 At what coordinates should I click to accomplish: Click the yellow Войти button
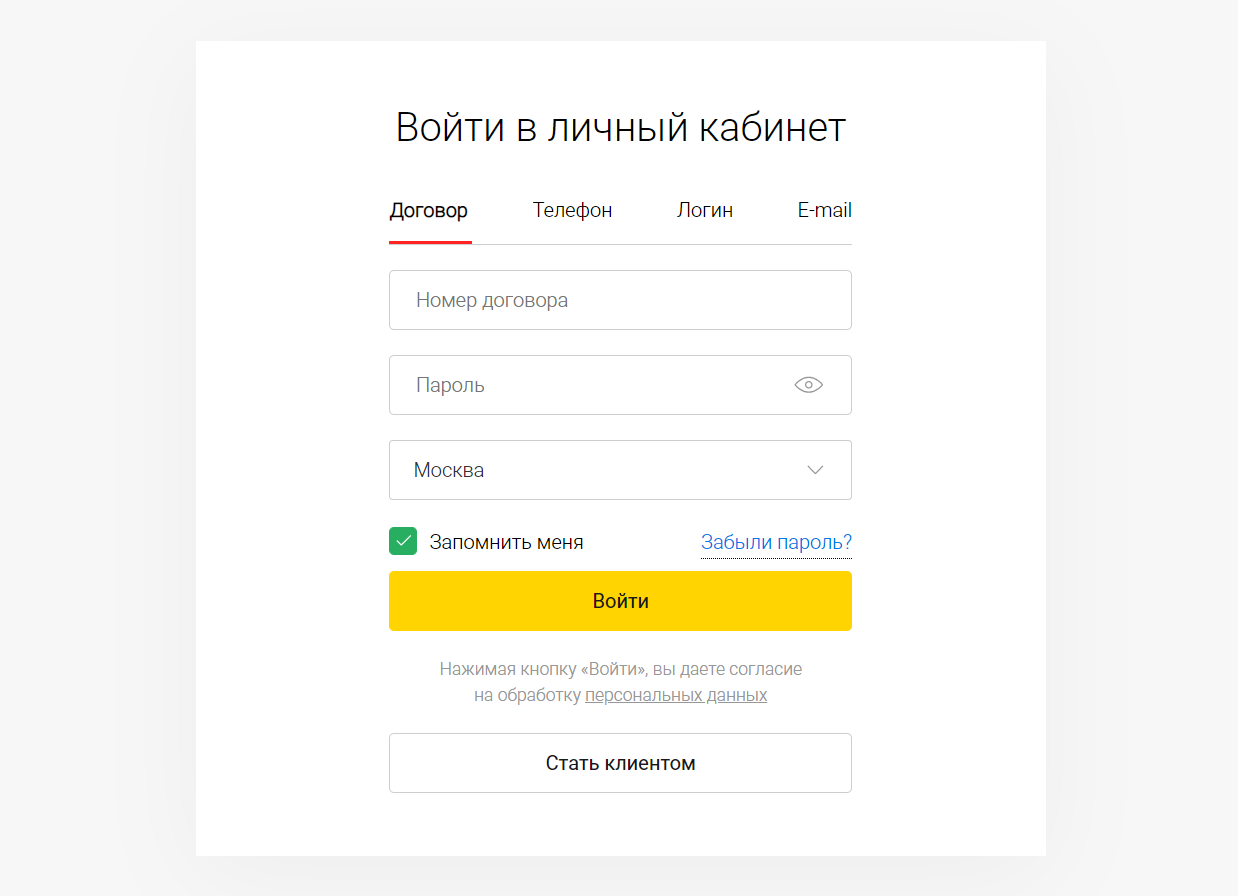click(620, 601)
